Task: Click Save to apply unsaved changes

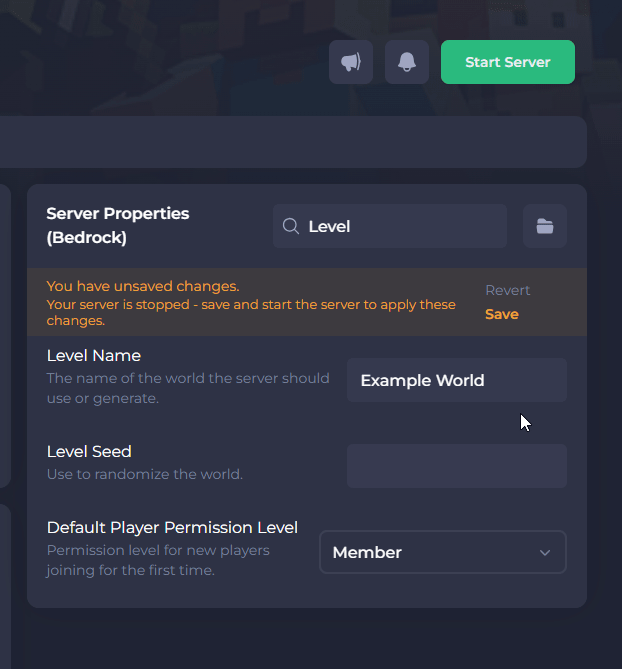Action: [x=502, y=314]
